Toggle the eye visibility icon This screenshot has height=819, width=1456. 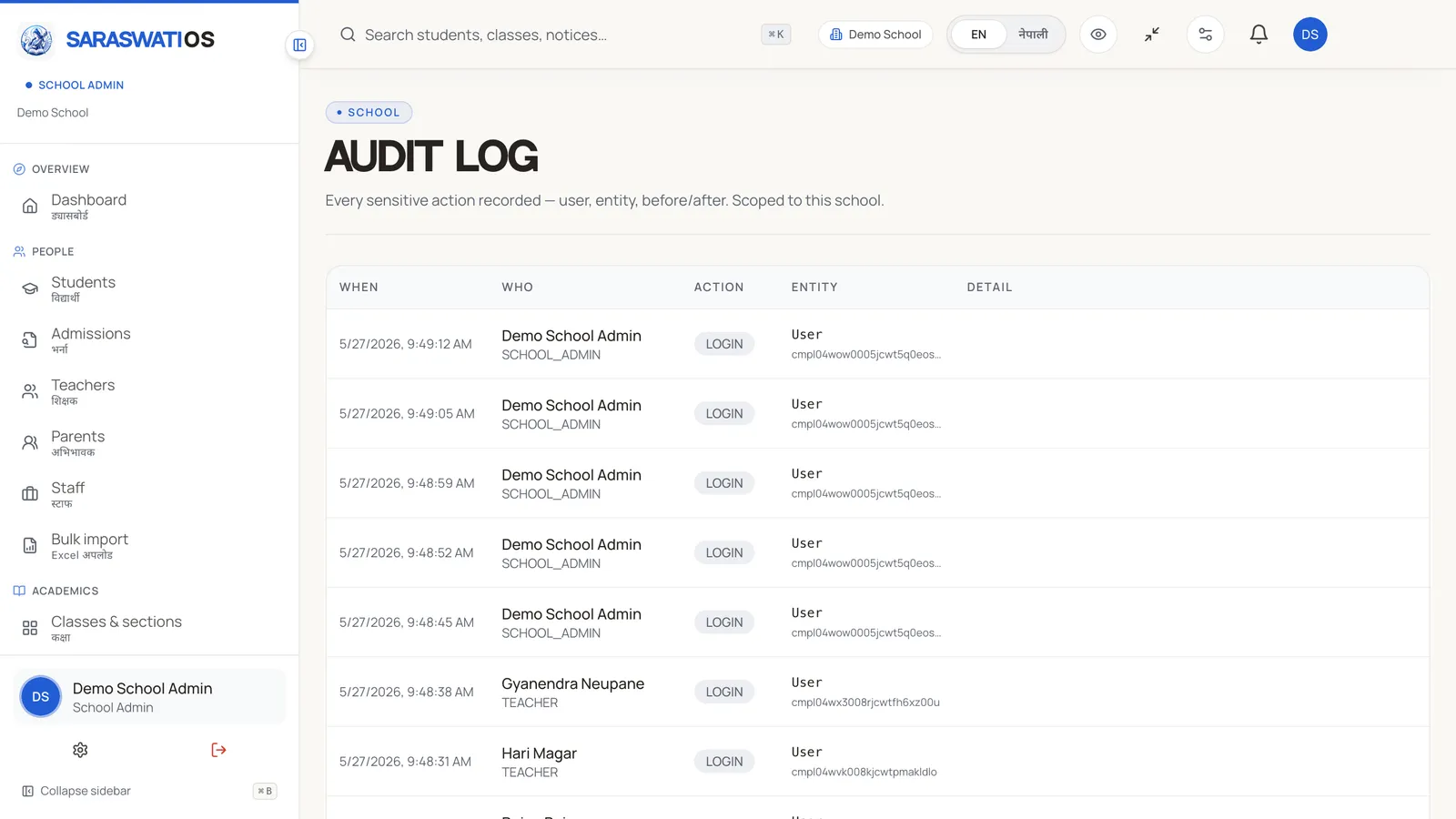1098,35
